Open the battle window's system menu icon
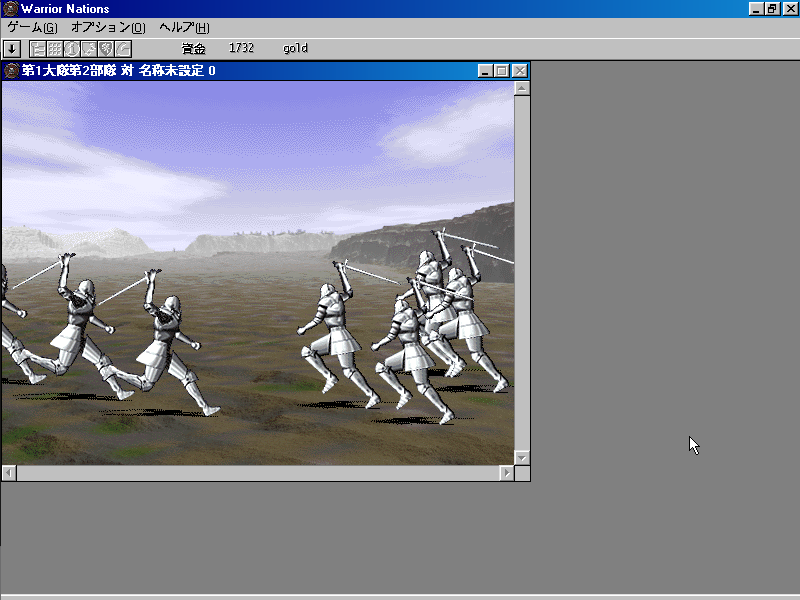This screenshot has width=800, height=600. 12,71
